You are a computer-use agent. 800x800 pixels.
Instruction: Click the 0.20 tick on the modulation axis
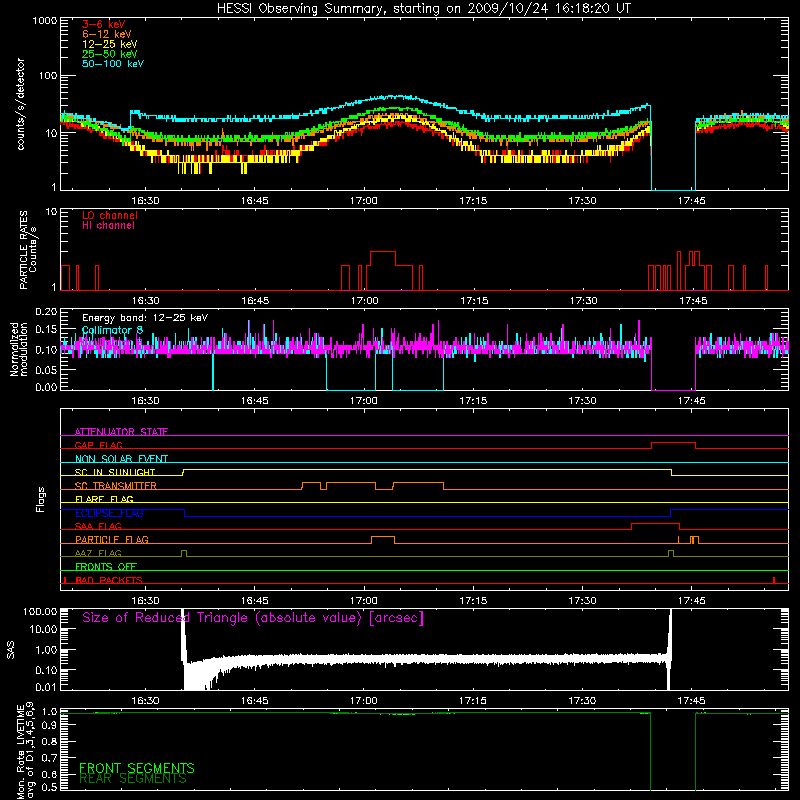click(46, 311)
